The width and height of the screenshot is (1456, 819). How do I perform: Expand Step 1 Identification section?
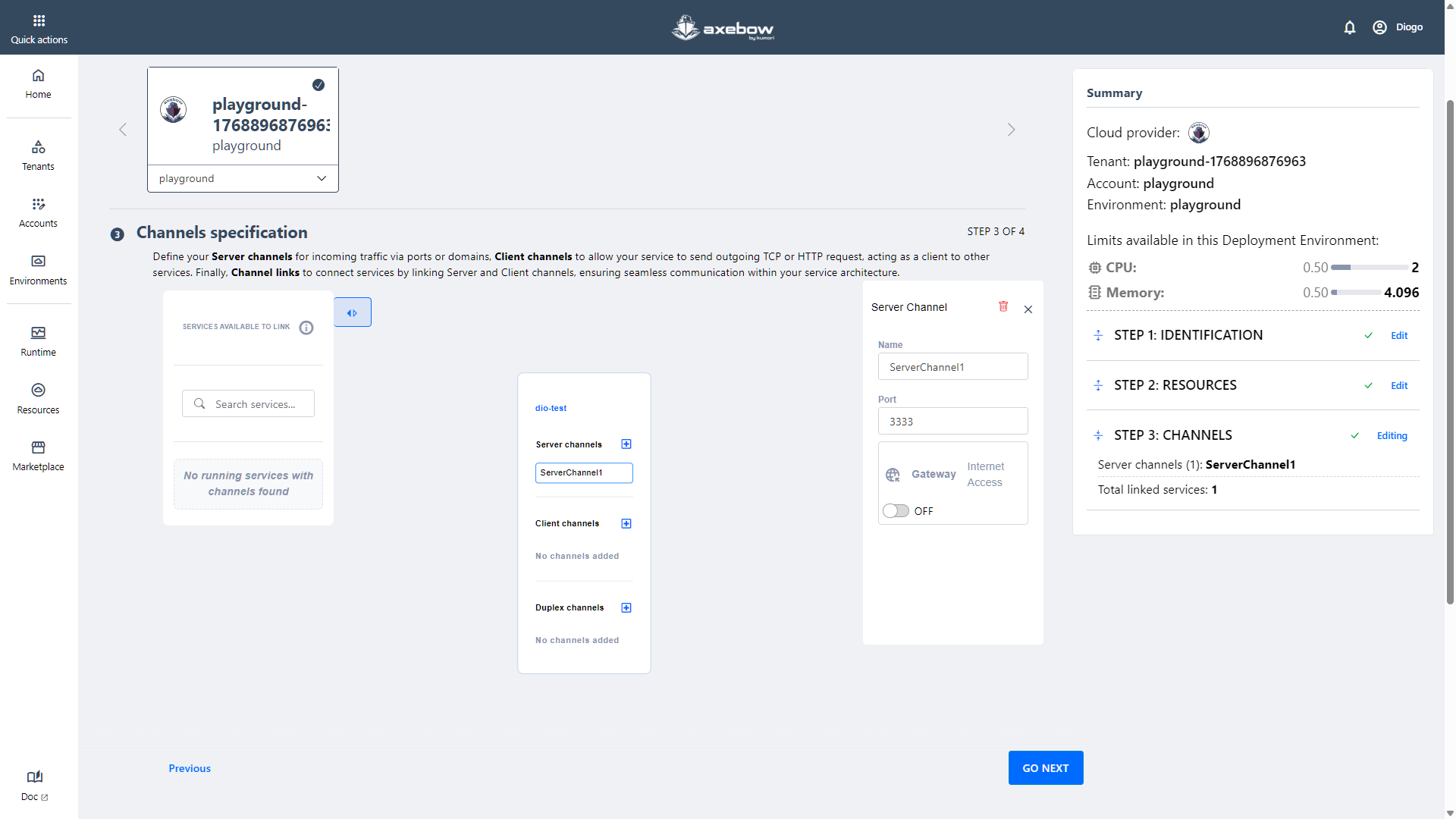coord(1098,335)
